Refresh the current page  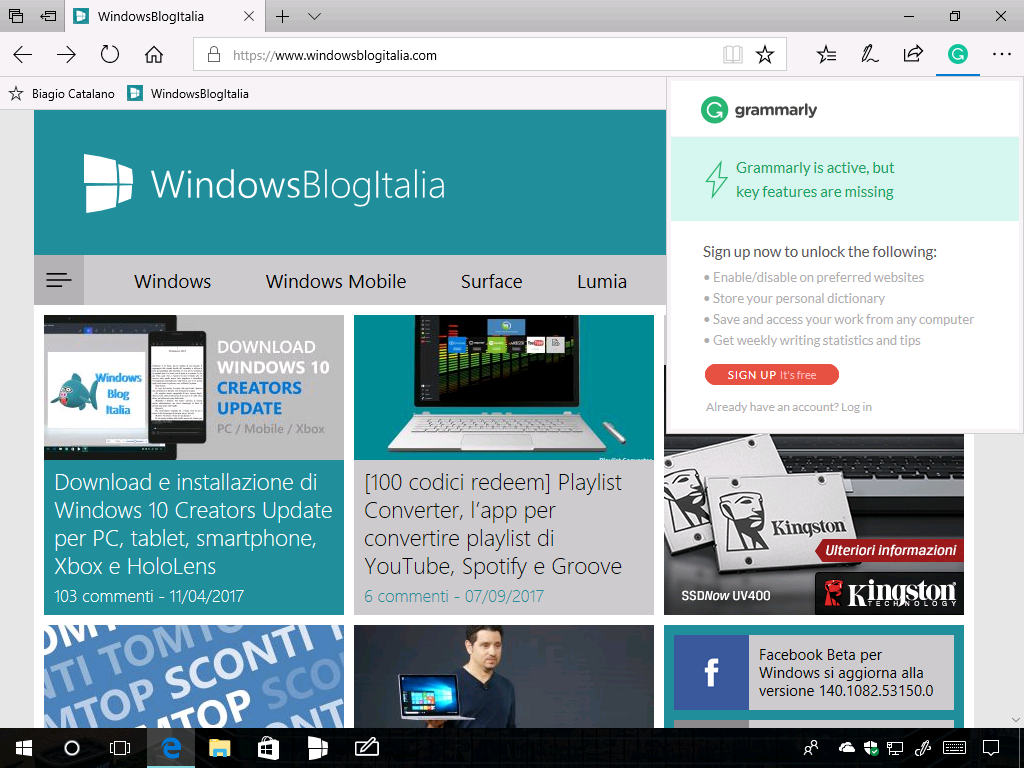pos(110,54)
